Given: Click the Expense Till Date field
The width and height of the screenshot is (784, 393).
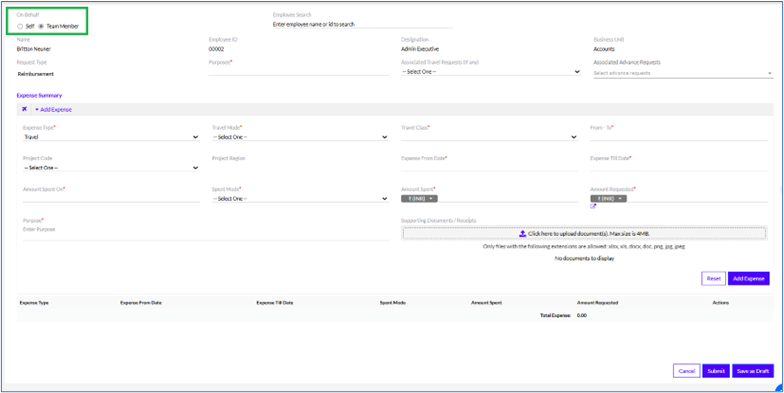Looking at the screenshot, I should (x=678, y=168).
